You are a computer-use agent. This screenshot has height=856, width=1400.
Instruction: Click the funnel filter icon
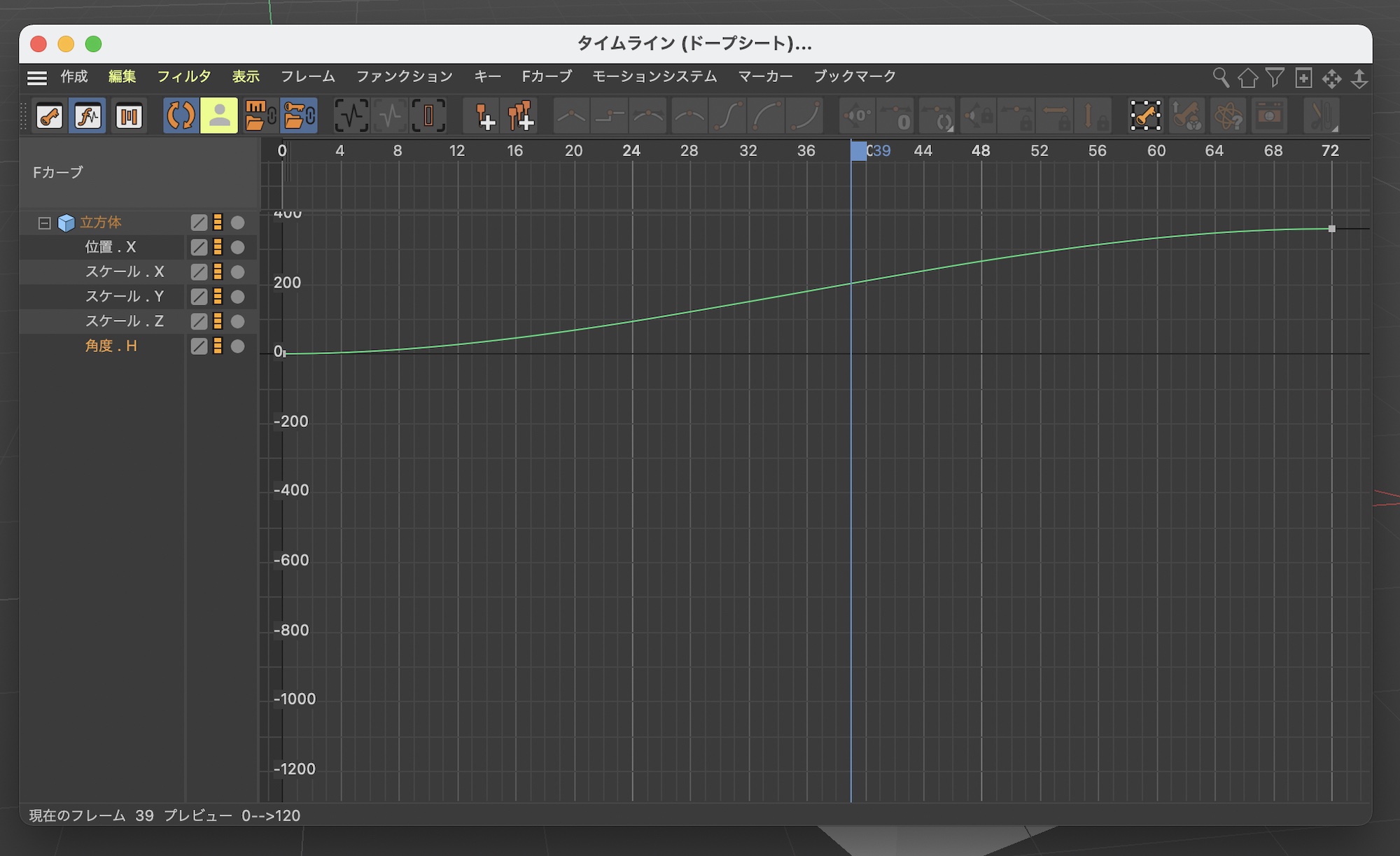pyautogui.click(x=1275, y=77)
